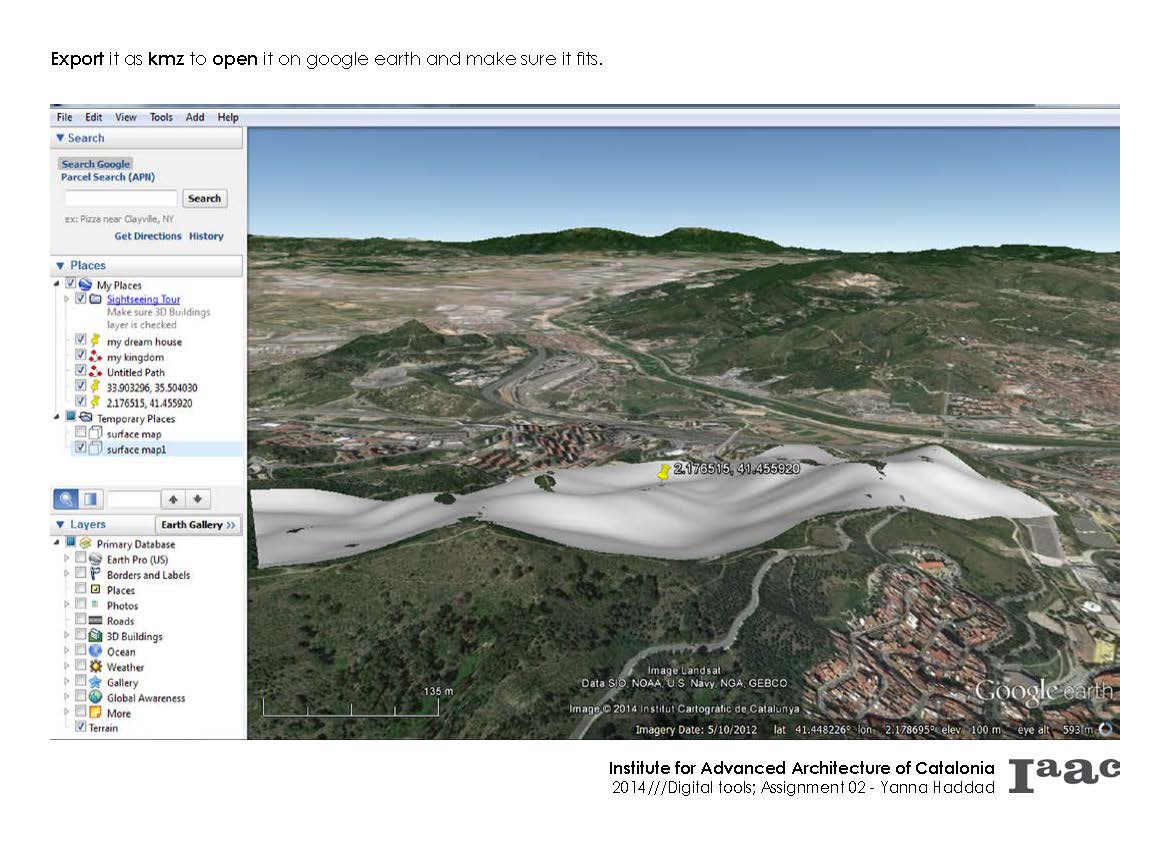This screenshot has height=844, width=1170.
Task: Click the my dream house pushpin icon
Action: [95, 341]
